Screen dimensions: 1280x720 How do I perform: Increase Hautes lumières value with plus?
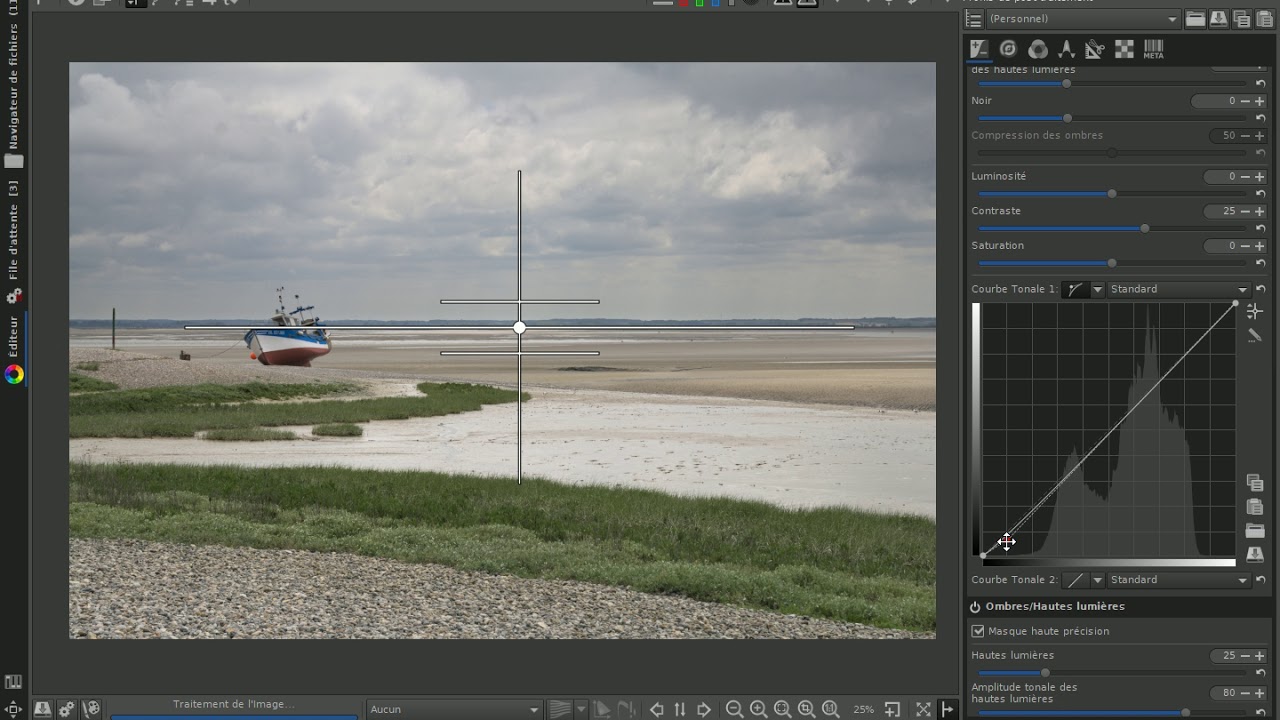[x=1259, y=656]
